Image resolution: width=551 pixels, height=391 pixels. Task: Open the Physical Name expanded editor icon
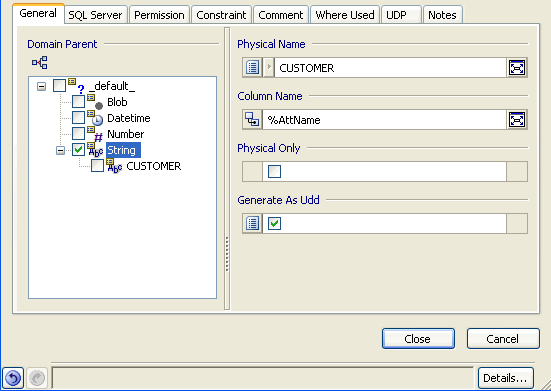(517, 67)
